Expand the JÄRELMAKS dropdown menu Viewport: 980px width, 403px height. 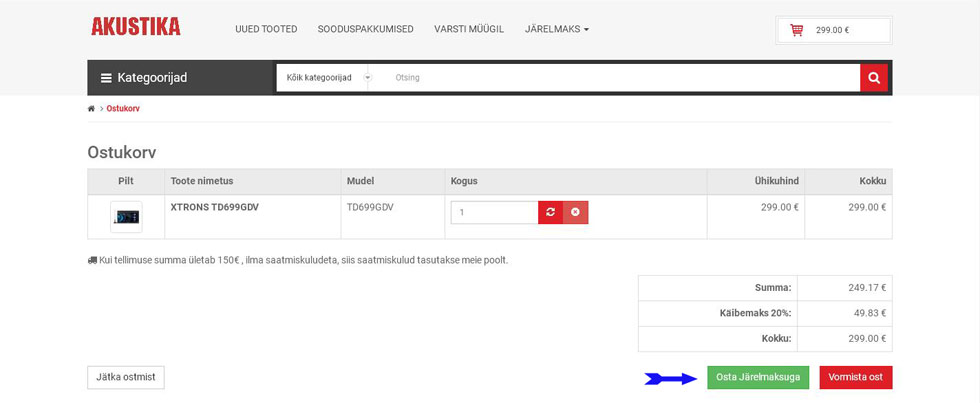557,29
